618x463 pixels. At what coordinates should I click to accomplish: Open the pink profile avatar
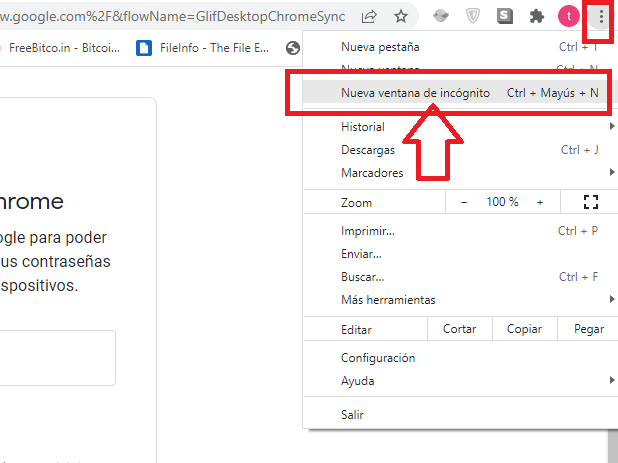tap(569, 17)
